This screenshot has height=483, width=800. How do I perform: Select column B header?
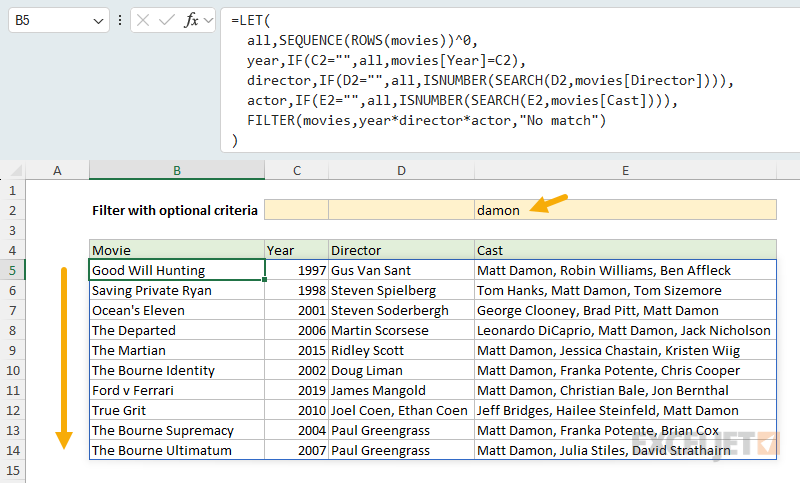click(177, 170)
